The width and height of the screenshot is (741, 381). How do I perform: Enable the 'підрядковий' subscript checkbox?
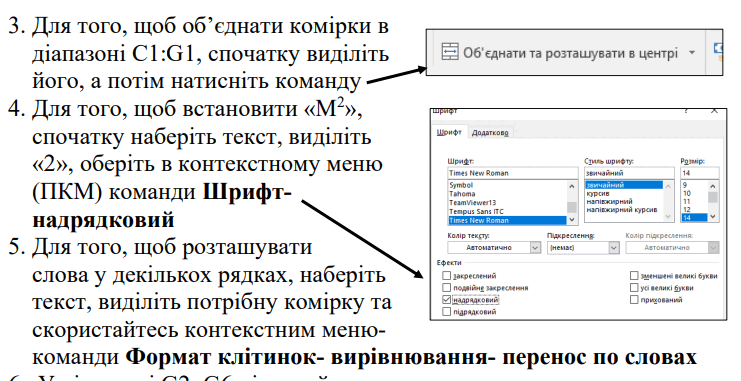(447, 312)
